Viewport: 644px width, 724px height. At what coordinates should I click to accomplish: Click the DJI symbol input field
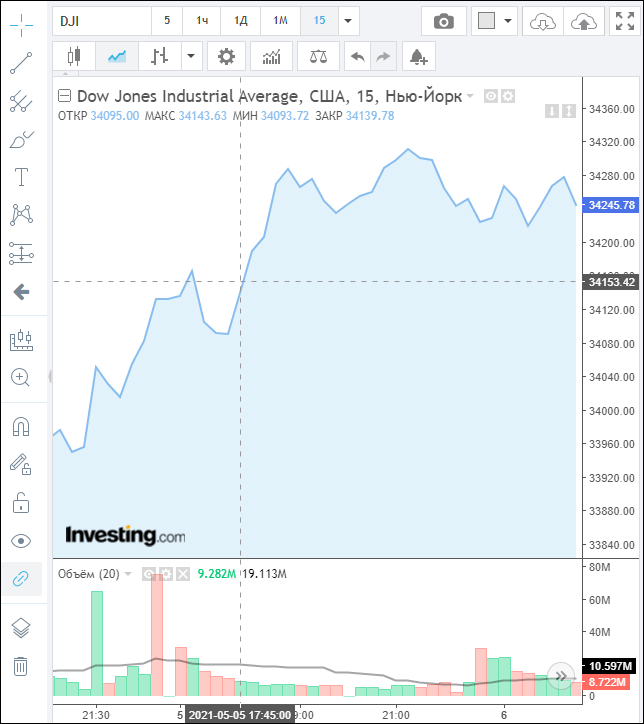[x=102, y=21]
